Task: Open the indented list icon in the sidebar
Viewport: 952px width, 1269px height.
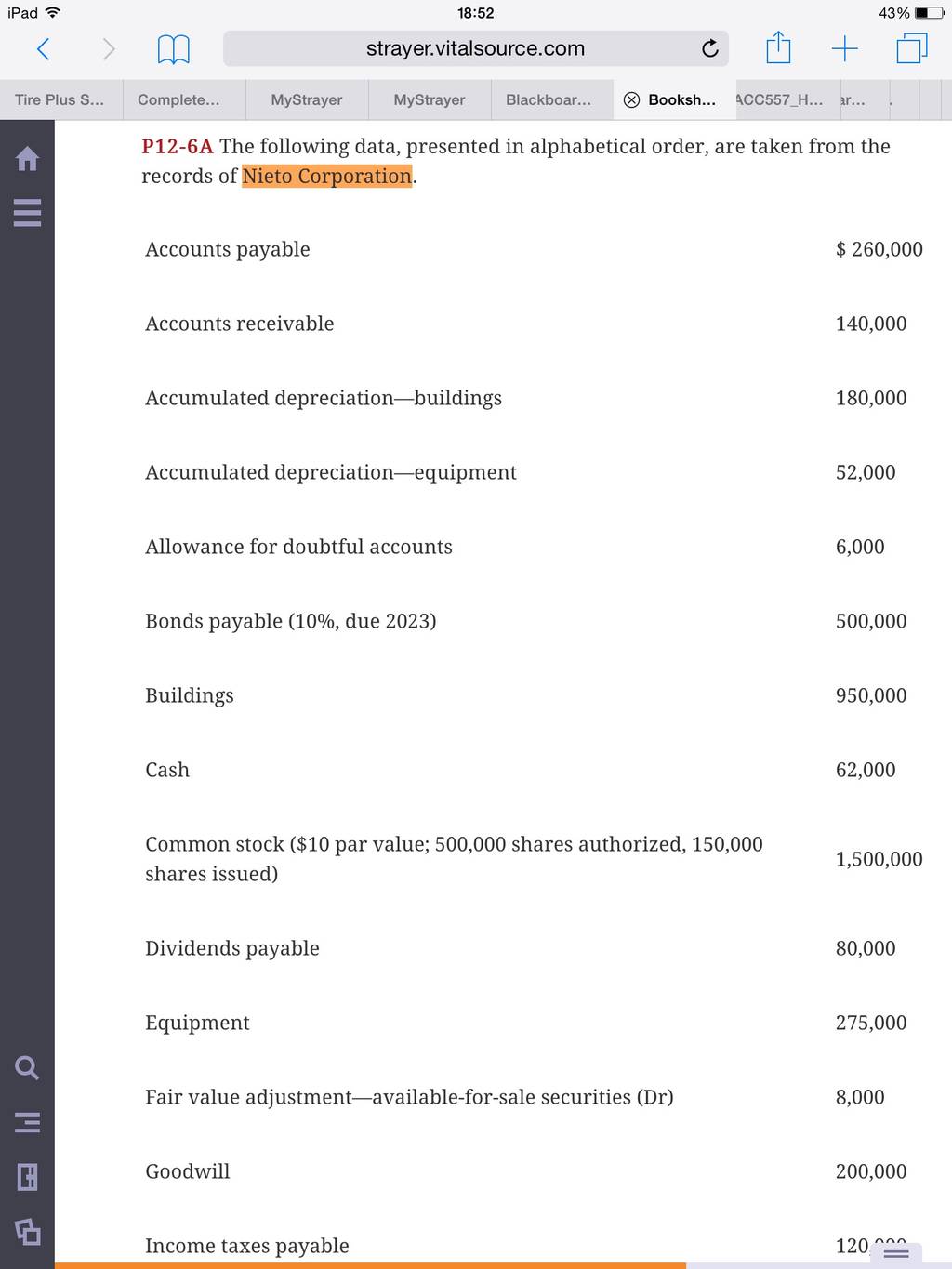Action: [x=28, y=1122]
